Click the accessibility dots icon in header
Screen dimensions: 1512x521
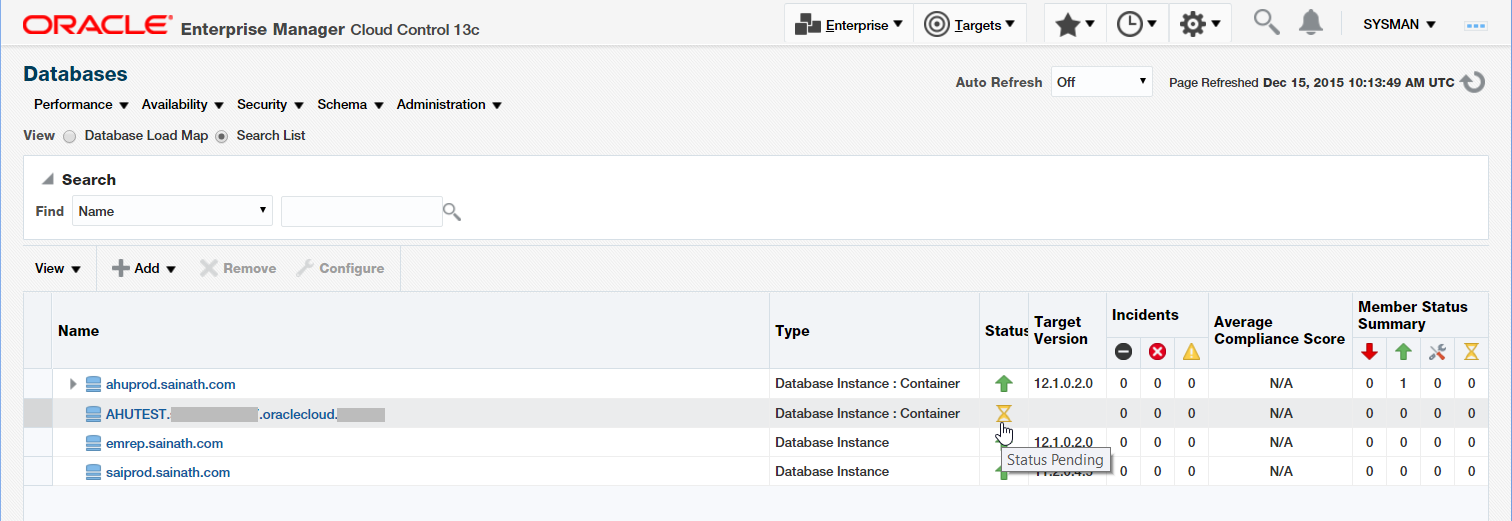pyautogui.click(x=1475, y=25)
